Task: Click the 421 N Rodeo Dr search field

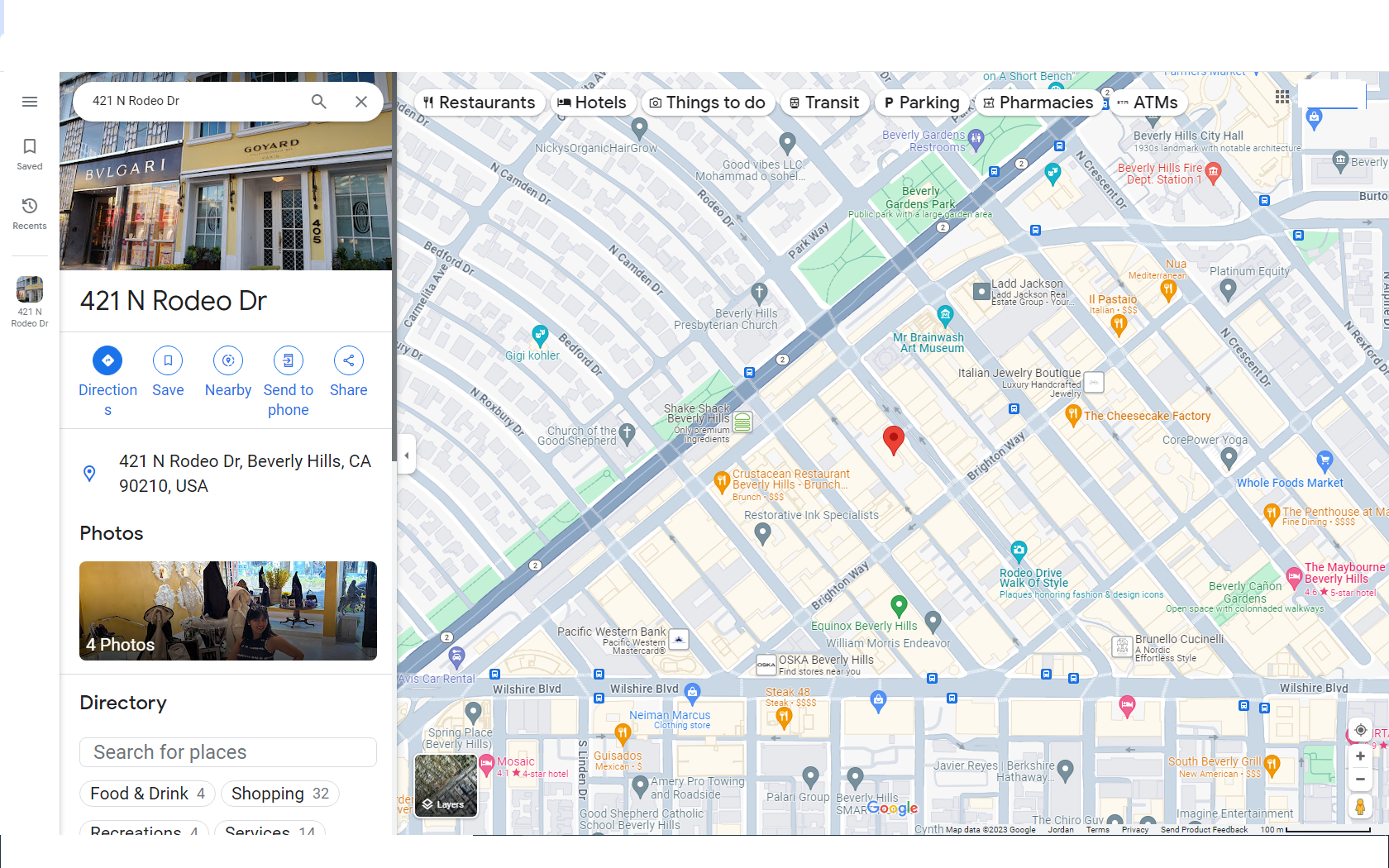Action: [194, 101]
